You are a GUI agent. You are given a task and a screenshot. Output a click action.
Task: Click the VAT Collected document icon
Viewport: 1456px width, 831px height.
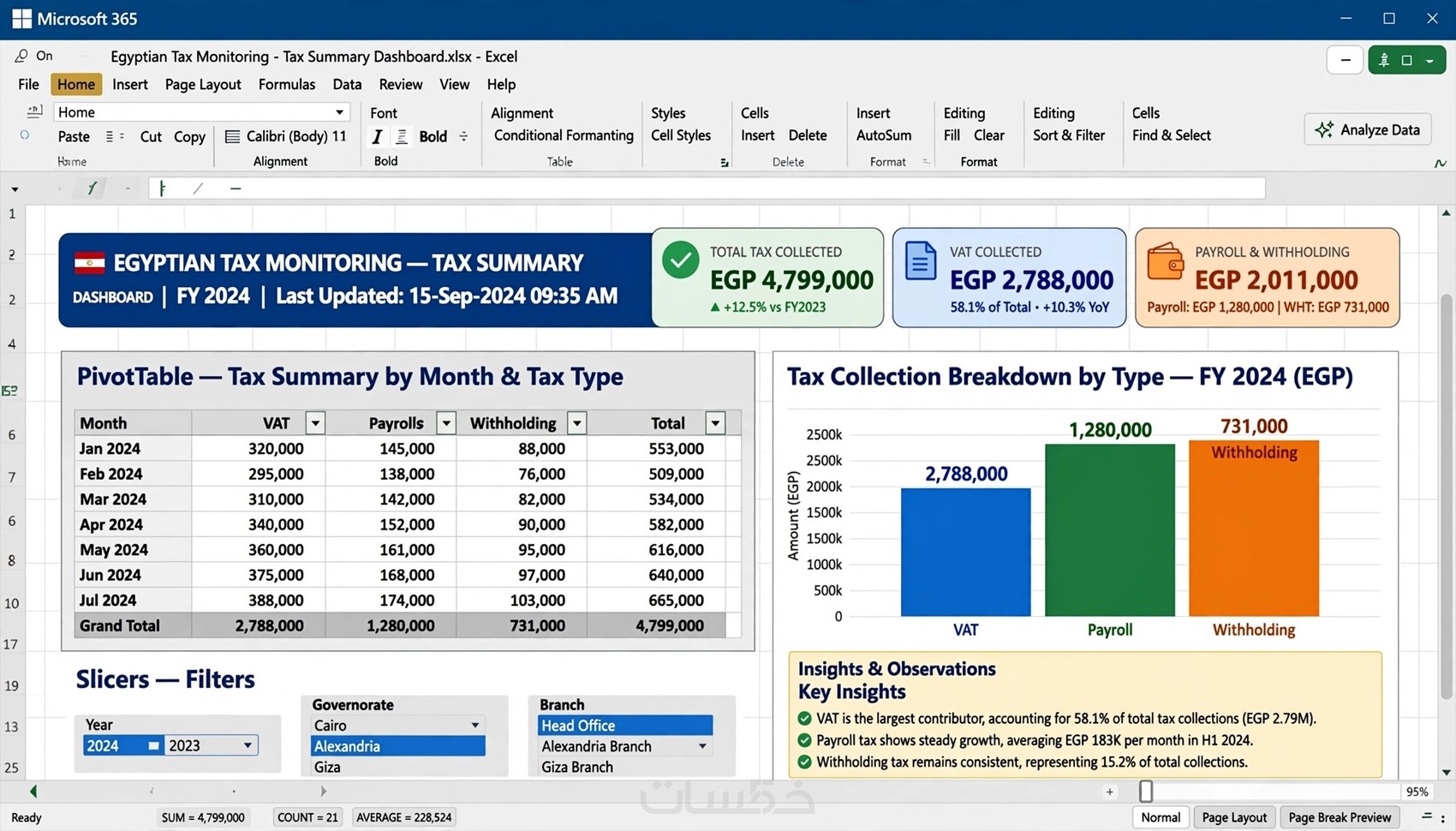pyautogui.click(x=921, y=261)
